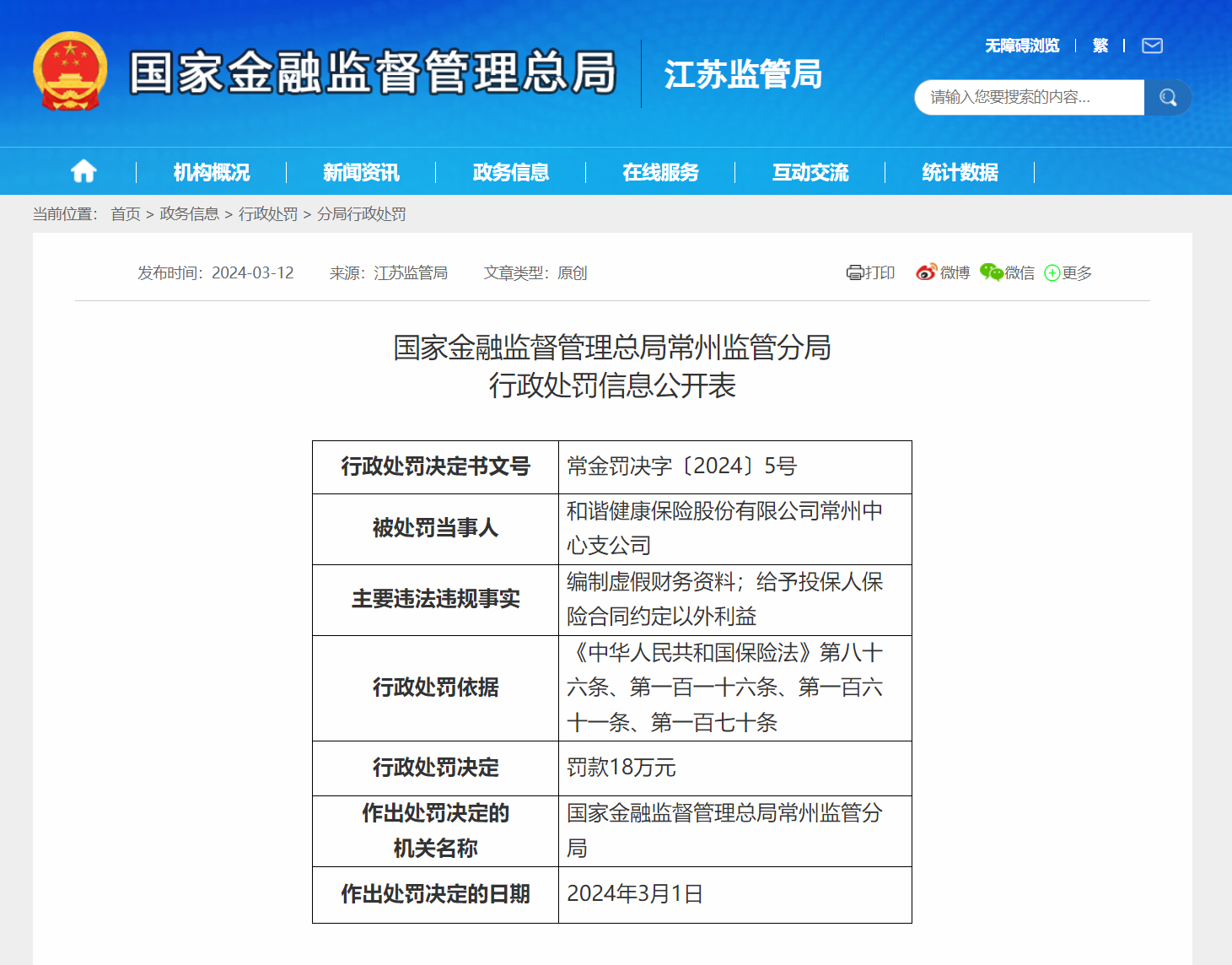
Task: Click the 《中华人民共和国保险法》 basis cell
Action: tap(734, 688)
